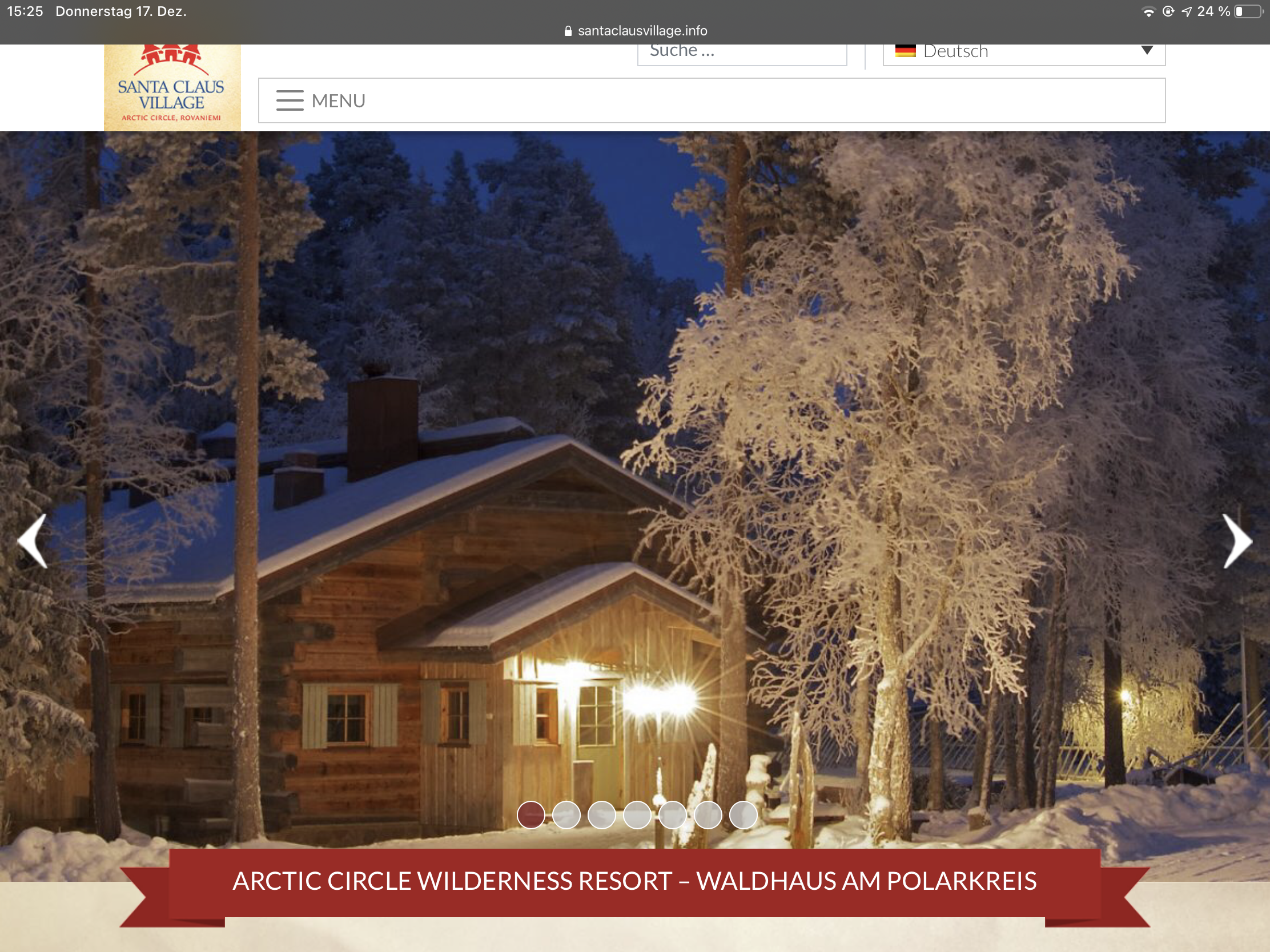Advance slideshow with right arrow
Image resolution: width=1270 pixels, height=952 pixels.
1237,540
